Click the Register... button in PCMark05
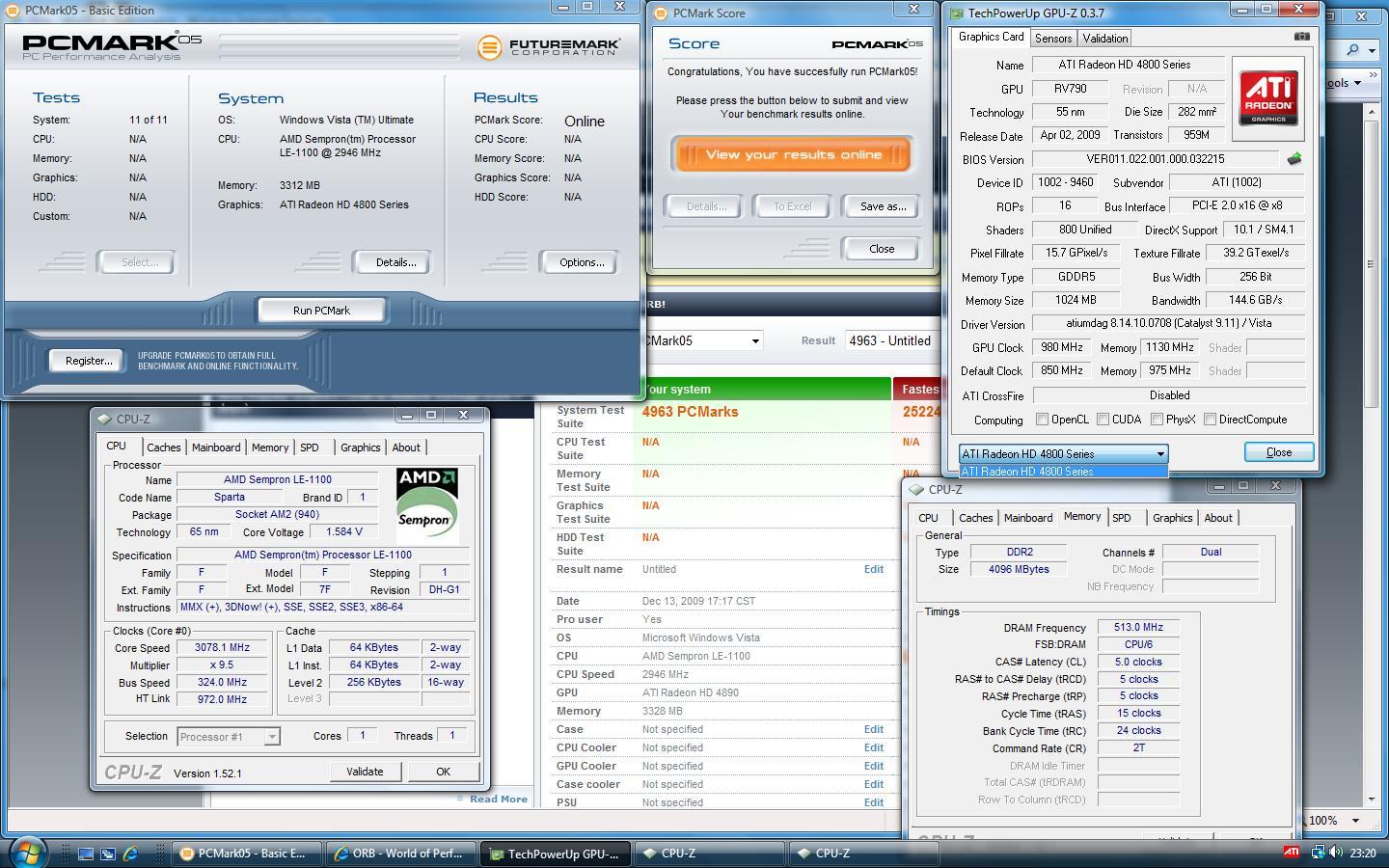The height and width of the screenshot is (868, 1389). pos(89,361)
